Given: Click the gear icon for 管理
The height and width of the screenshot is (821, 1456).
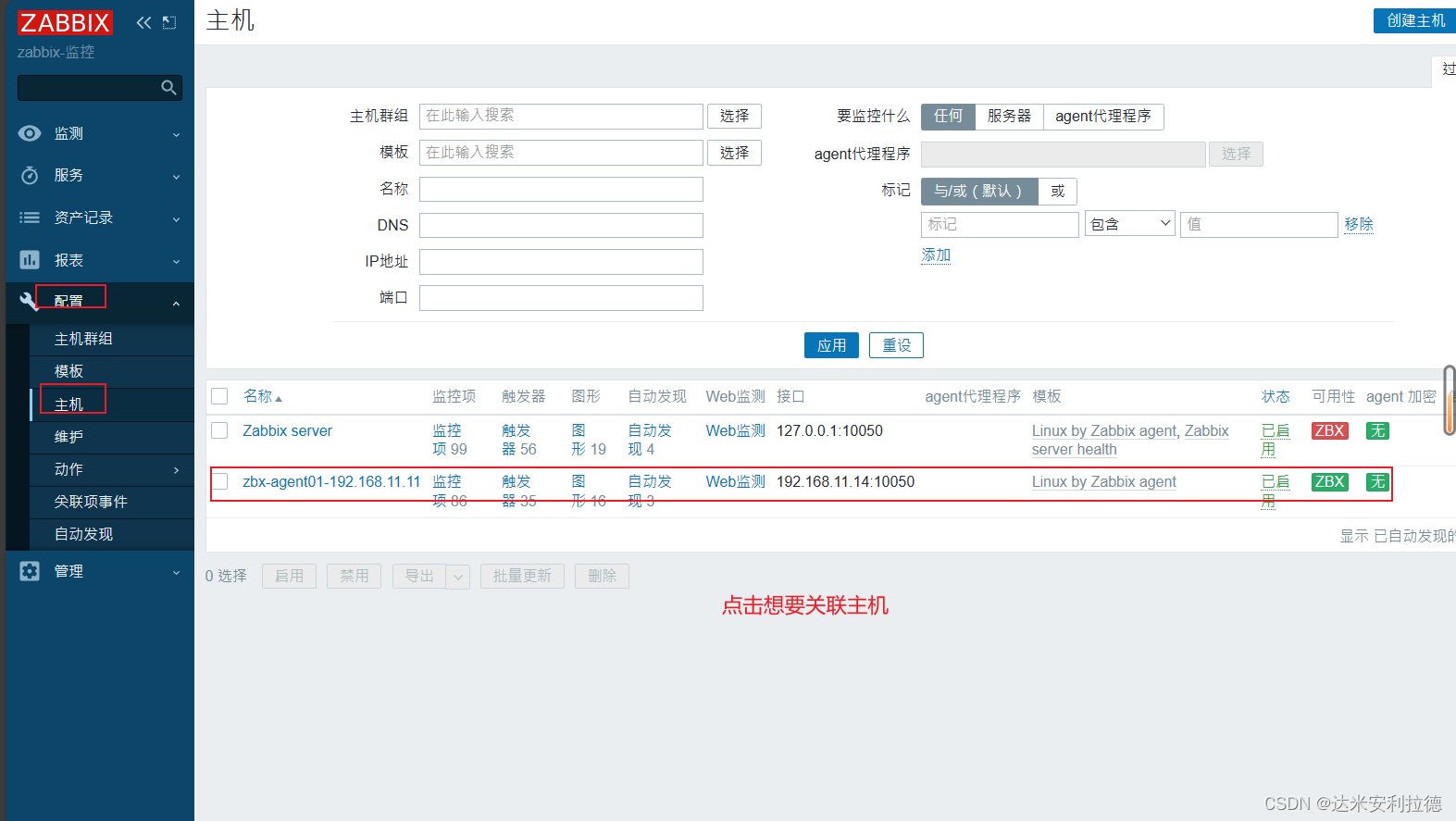Looking at the screenshot, I should 30,571.
